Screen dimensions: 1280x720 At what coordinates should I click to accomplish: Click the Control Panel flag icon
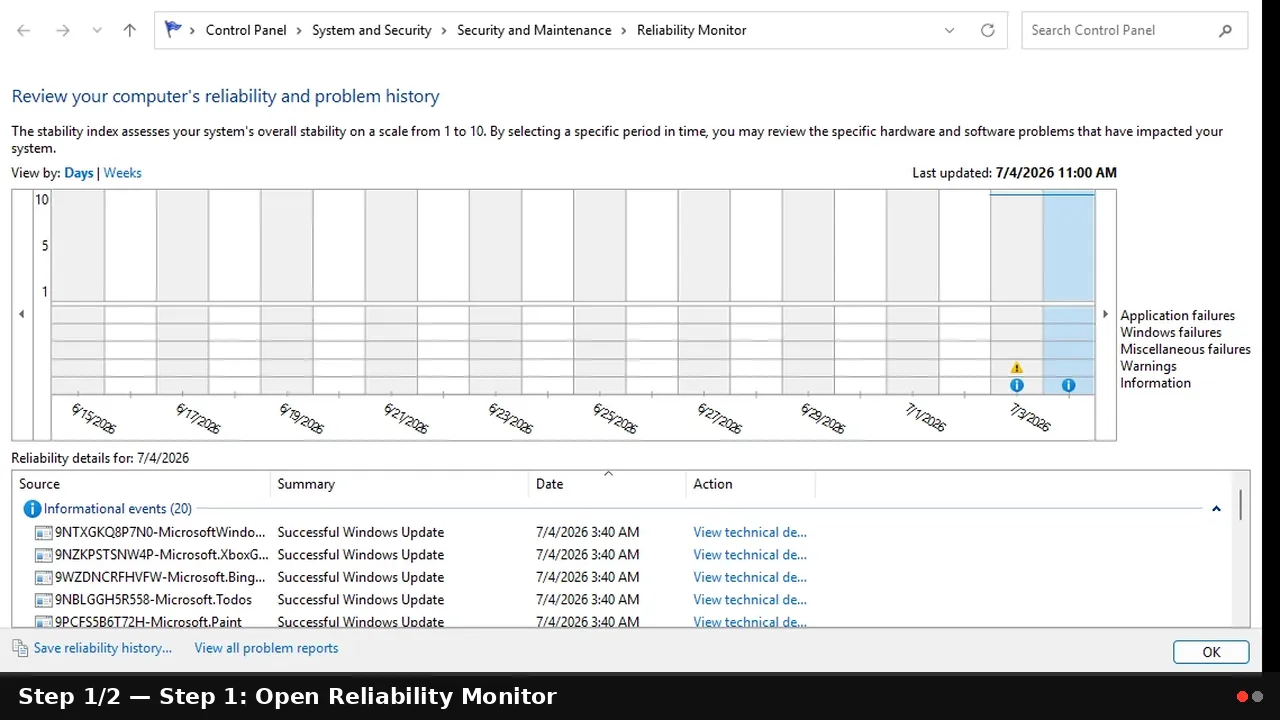coord(173,30)
